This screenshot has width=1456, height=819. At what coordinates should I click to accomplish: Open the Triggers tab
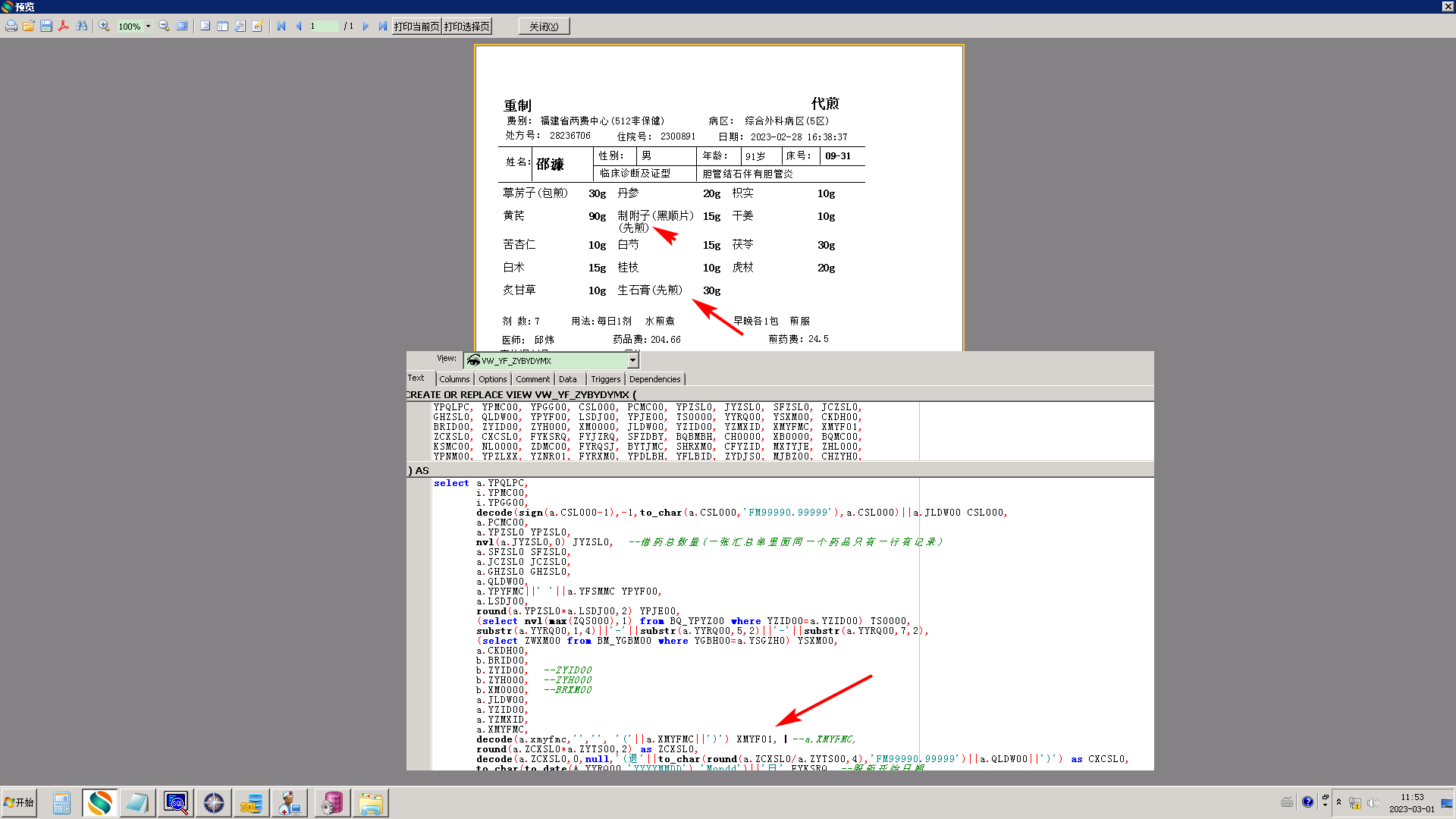point(605,379)
